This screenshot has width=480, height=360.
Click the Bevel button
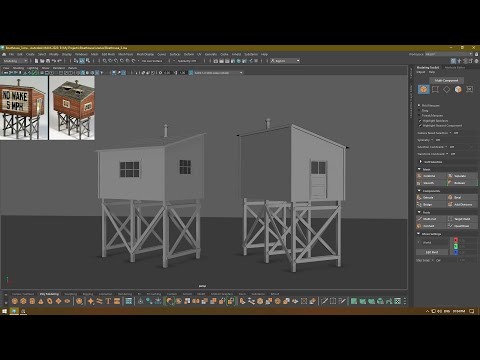pyautogui.click(x=462, y=197)
